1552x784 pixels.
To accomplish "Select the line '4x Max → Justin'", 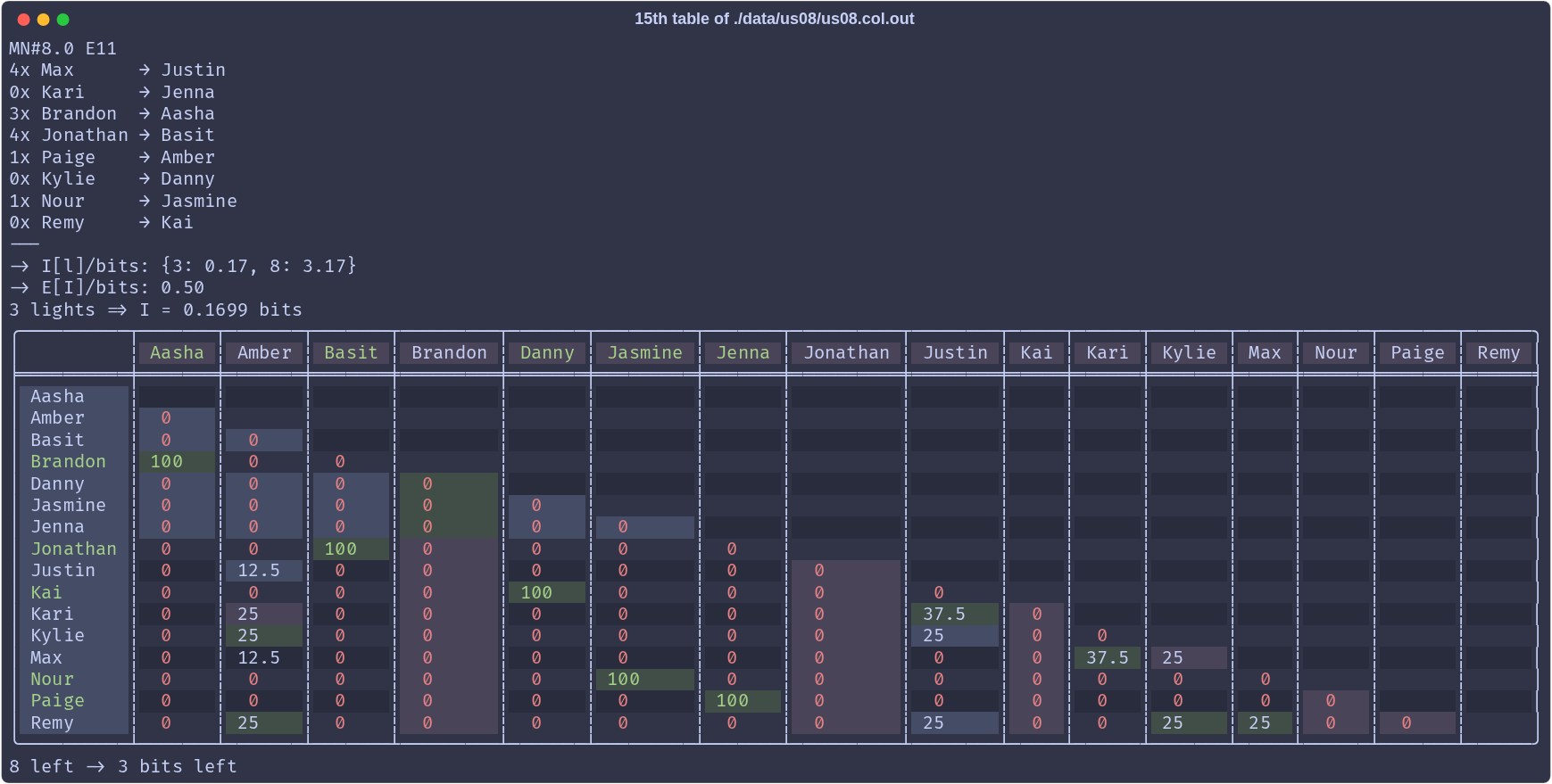I will (118, 70).
